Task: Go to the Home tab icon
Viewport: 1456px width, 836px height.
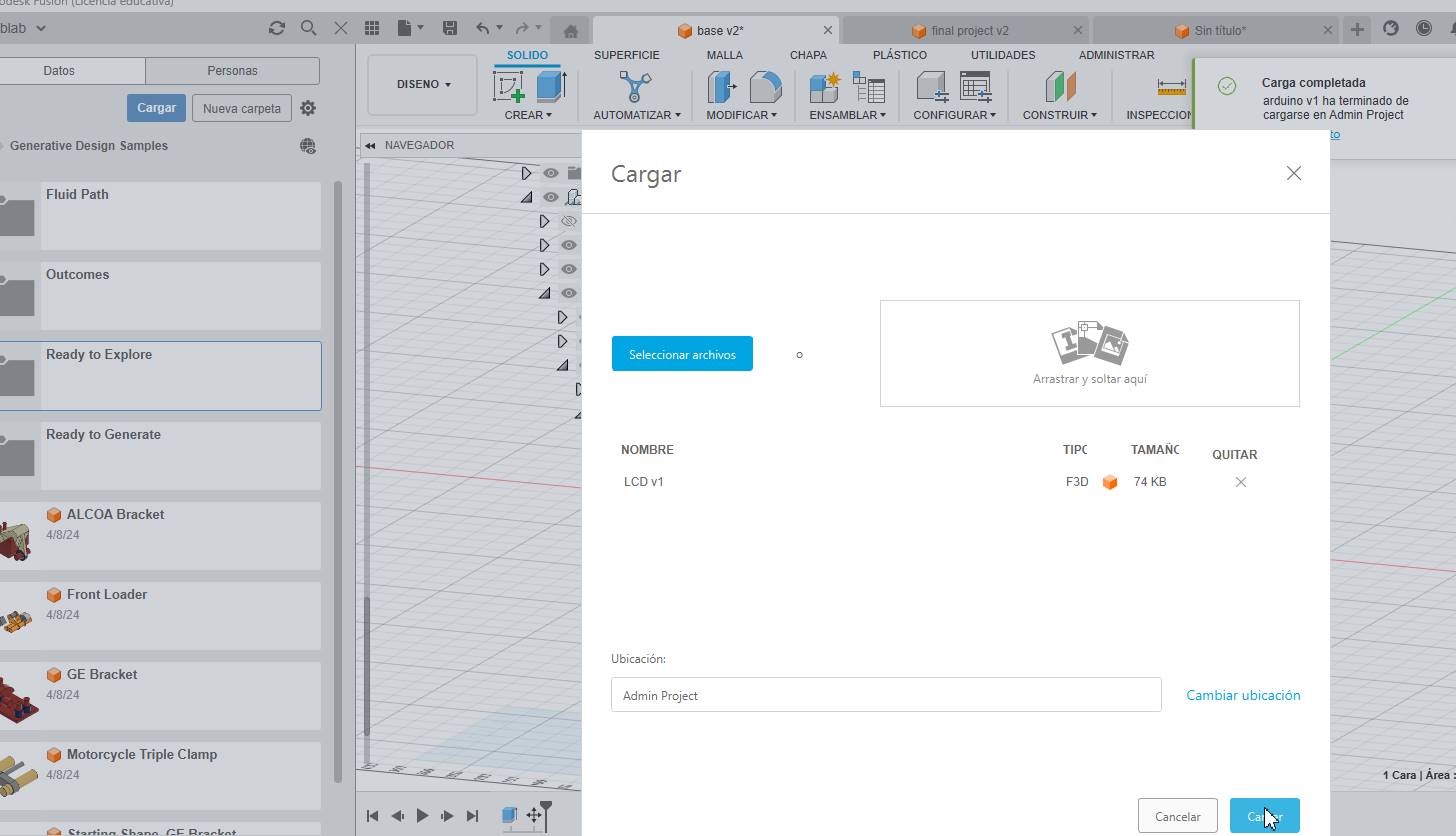Action: 571,31
